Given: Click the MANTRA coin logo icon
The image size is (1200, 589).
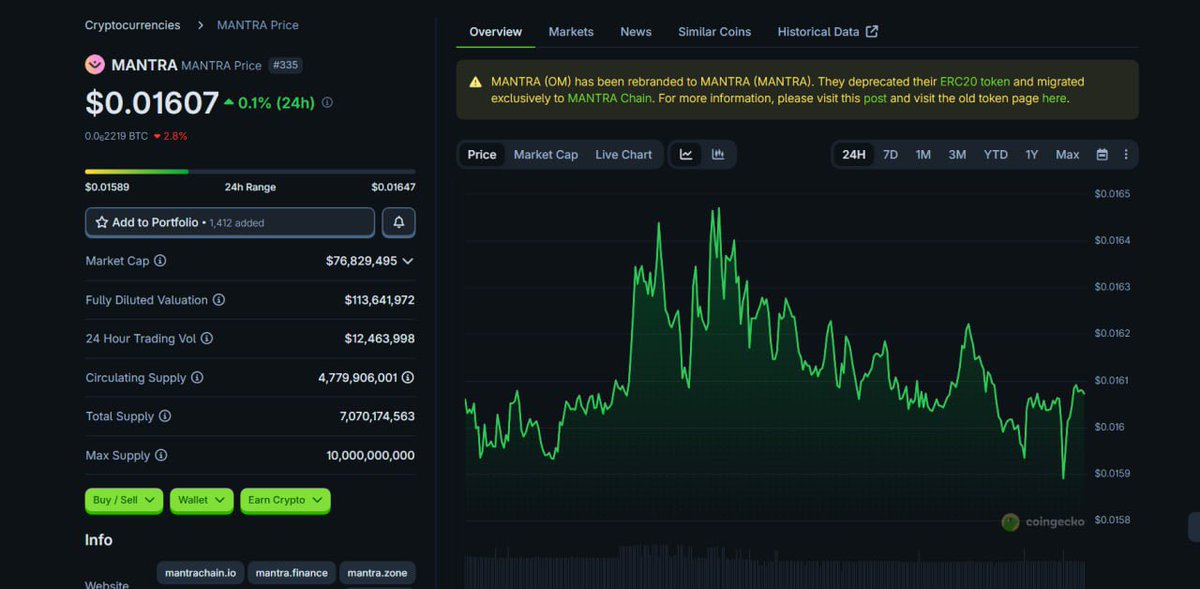Looking at the screenshot, I should pos(95,65).
